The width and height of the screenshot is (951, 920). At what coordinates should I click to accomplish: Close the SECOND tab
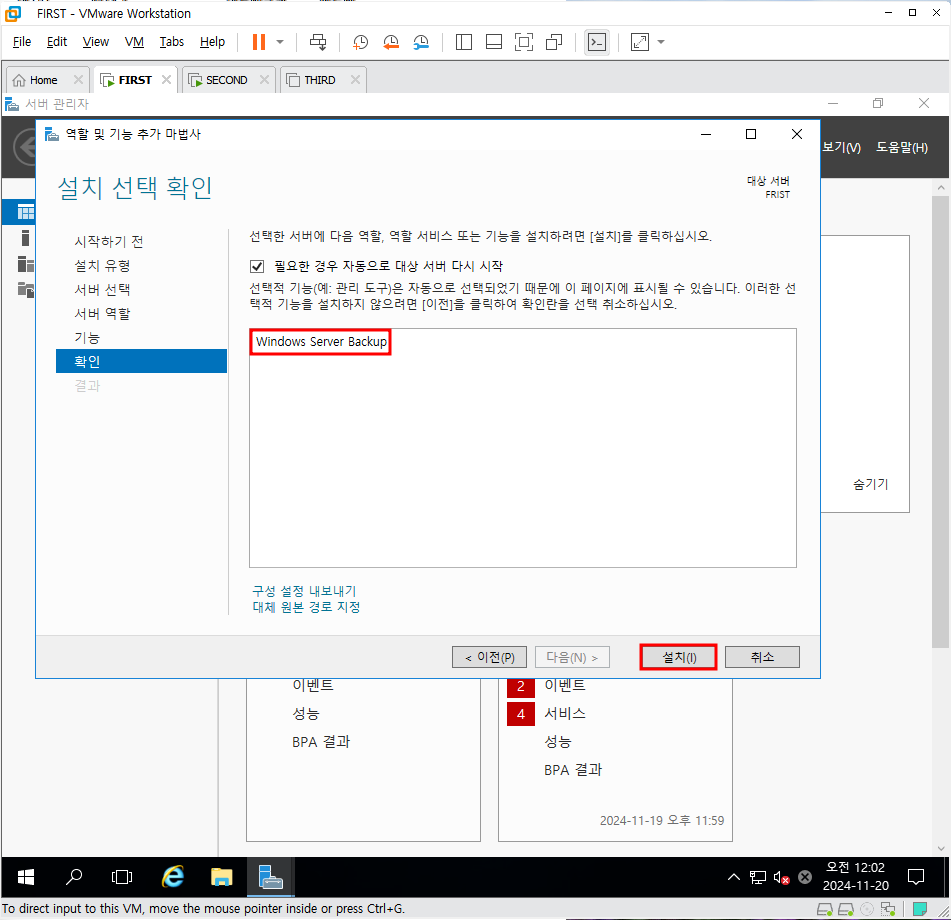point(264,79)
